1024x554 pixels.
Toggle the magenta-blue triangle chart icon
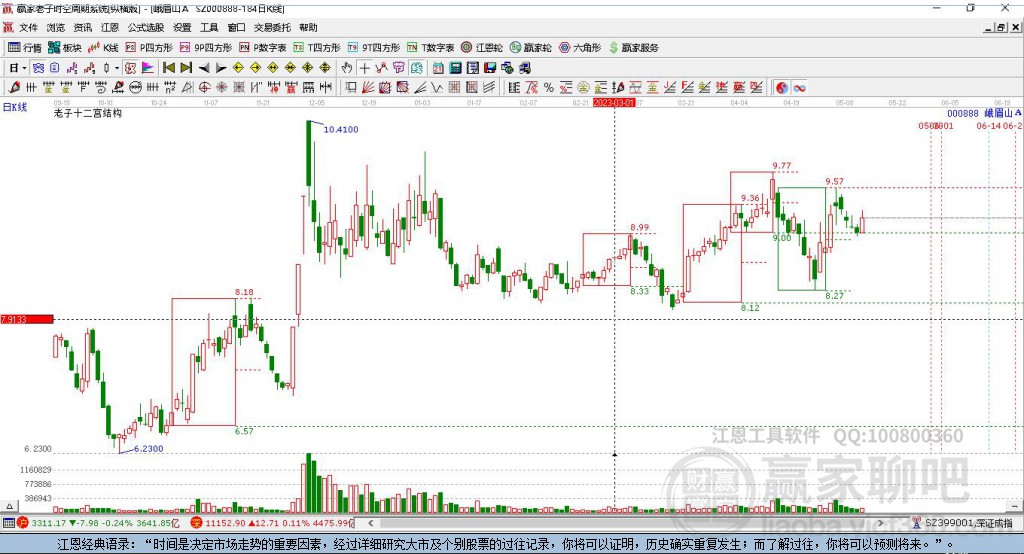[148, 68]
